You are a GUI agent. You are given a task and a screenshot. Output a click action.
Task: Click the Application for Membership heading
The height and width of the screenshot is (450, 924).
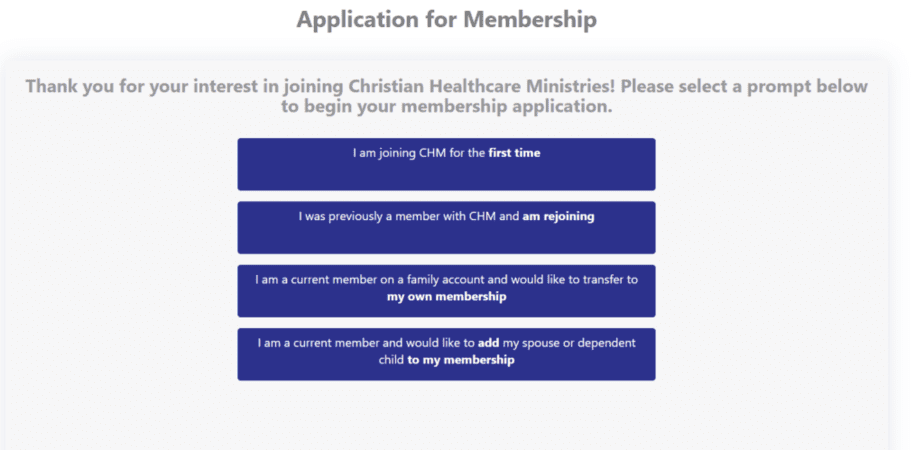pos(446,19)
